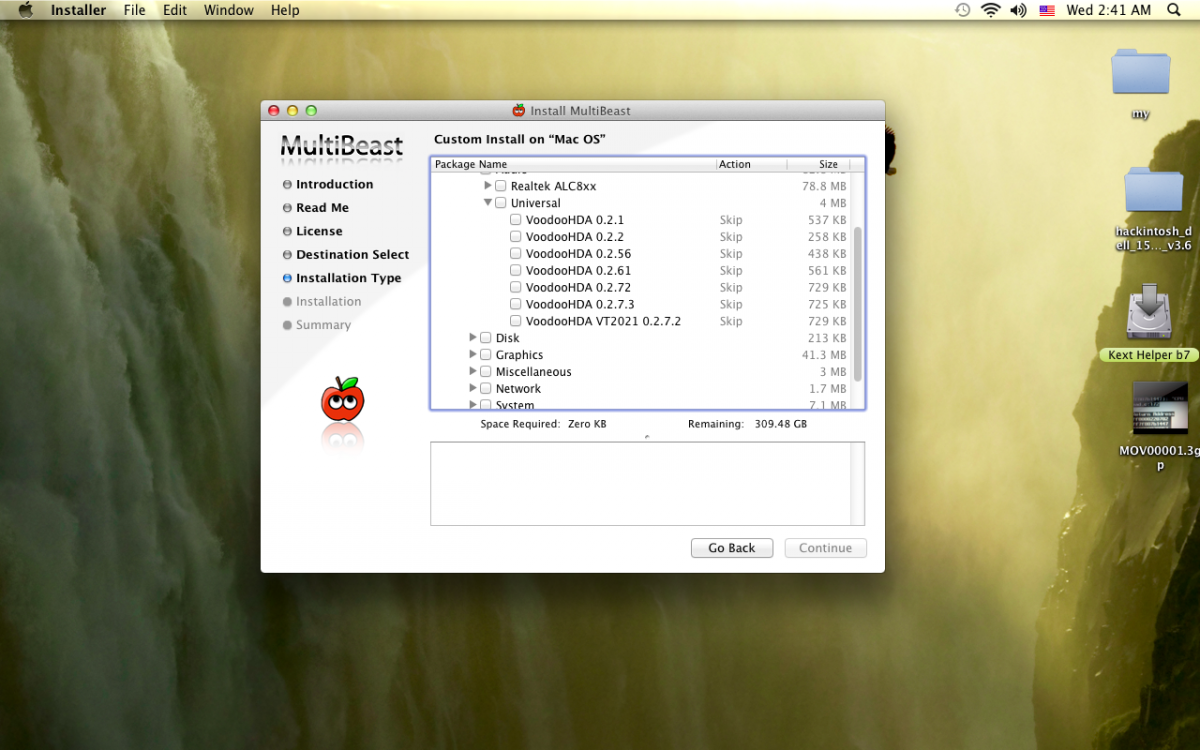
Task: Open the hackintosh_dell folder icon
Action: pyautogui.click(x=1154, y=190)
